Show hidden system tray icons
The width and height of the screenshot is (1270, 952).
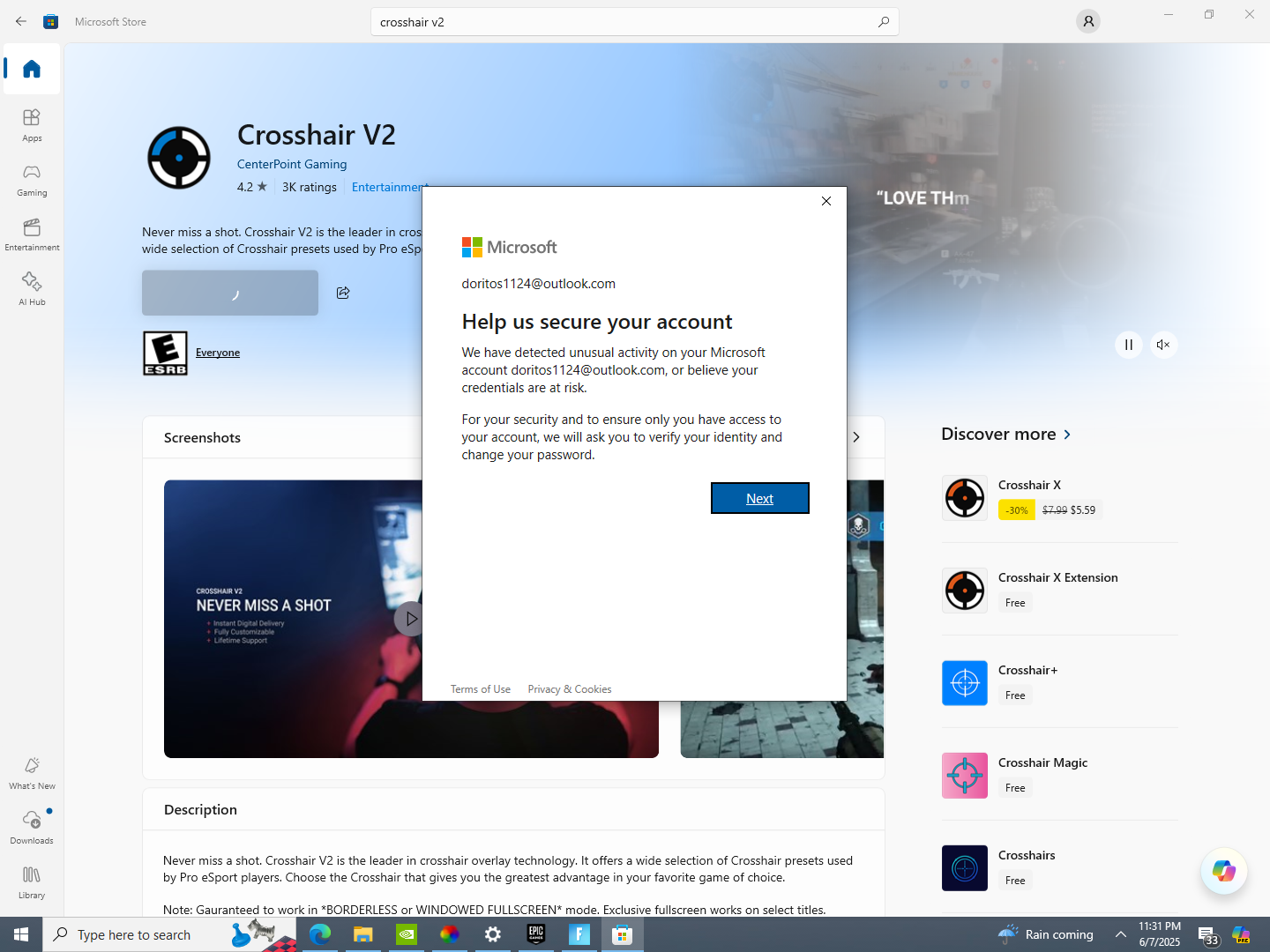pyautogui.click(x=1121, y=934)
